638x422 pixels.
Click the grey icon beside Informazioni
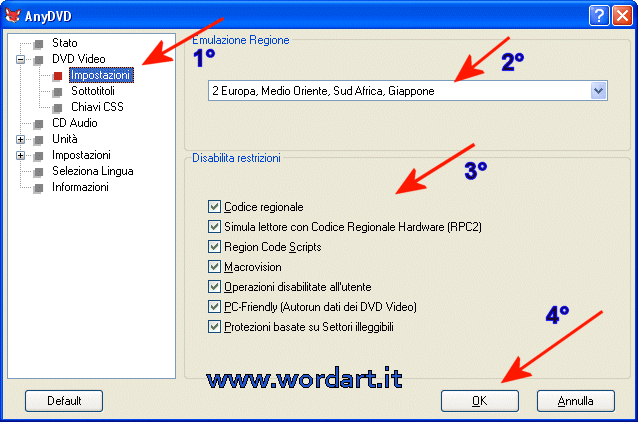(x=39, y=188)
